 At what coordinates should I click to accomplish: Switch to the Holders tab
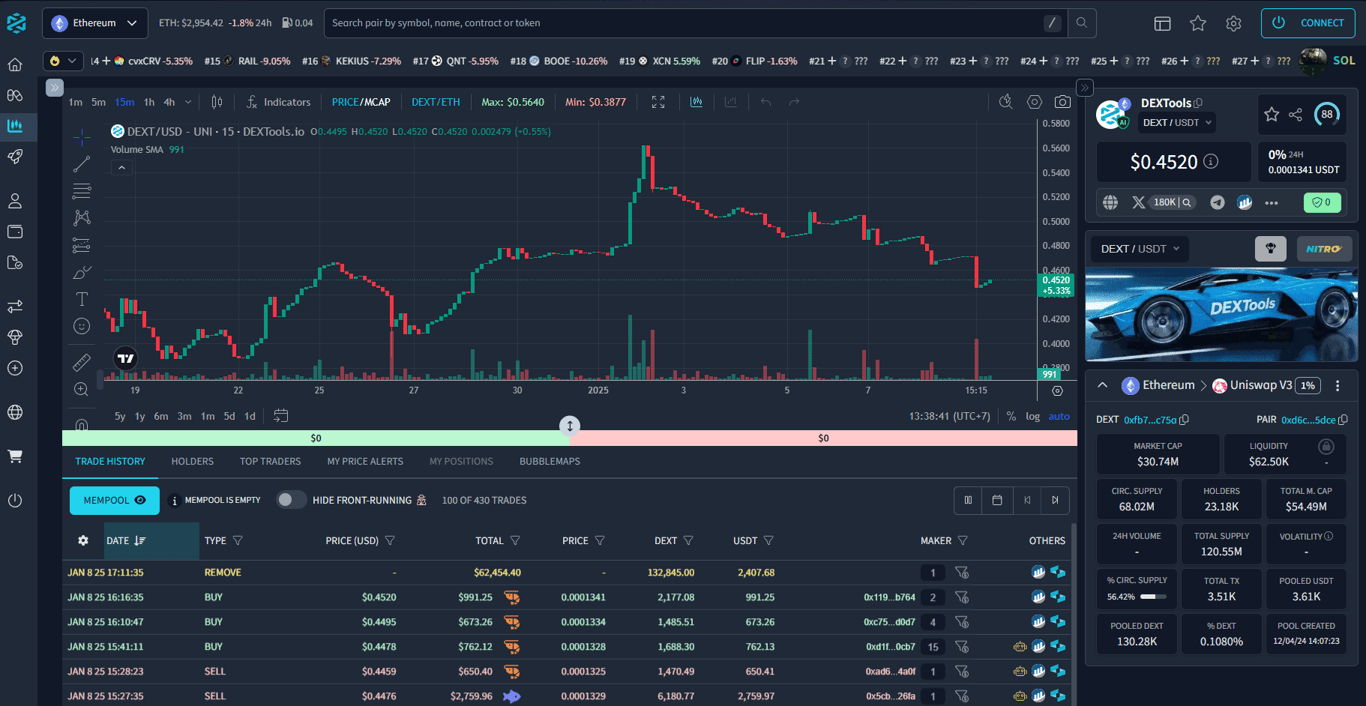[x=192, y=461]
